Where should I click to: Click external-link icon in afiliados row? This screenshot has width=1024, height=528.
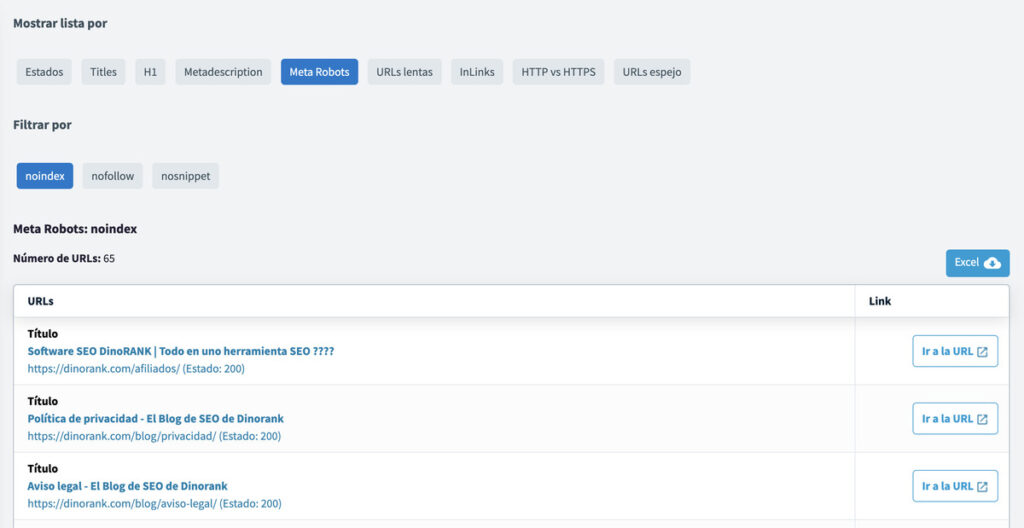coord(982,352)
